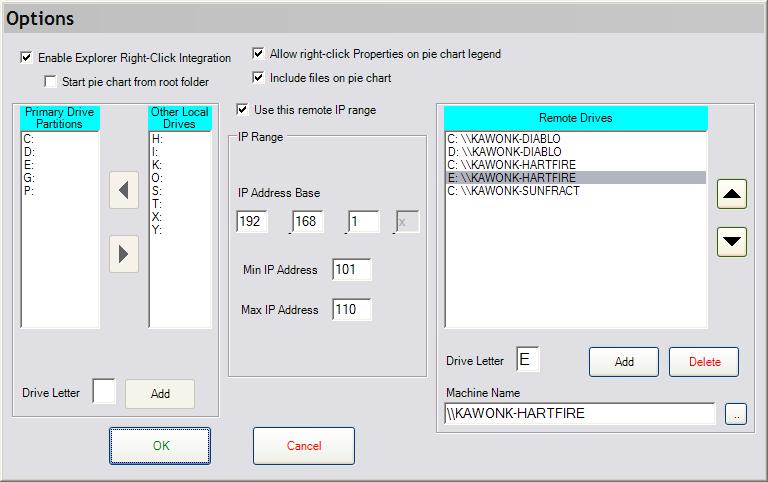The height and width of the screenshot is (482, 768).
Task: Click the Max IP Address field
Action: pos(352,310)
